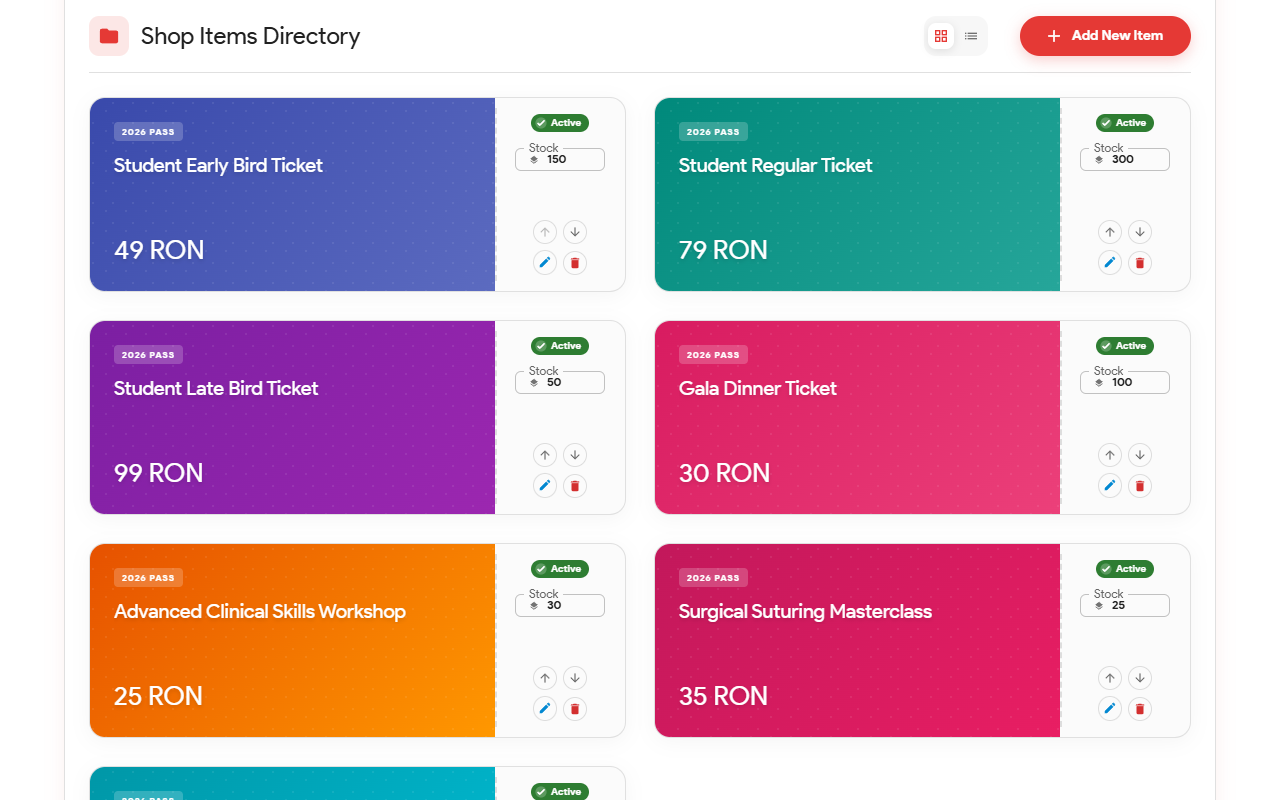
Task: Delete the Student Early Bird Ticket
Action: point(574,263)
